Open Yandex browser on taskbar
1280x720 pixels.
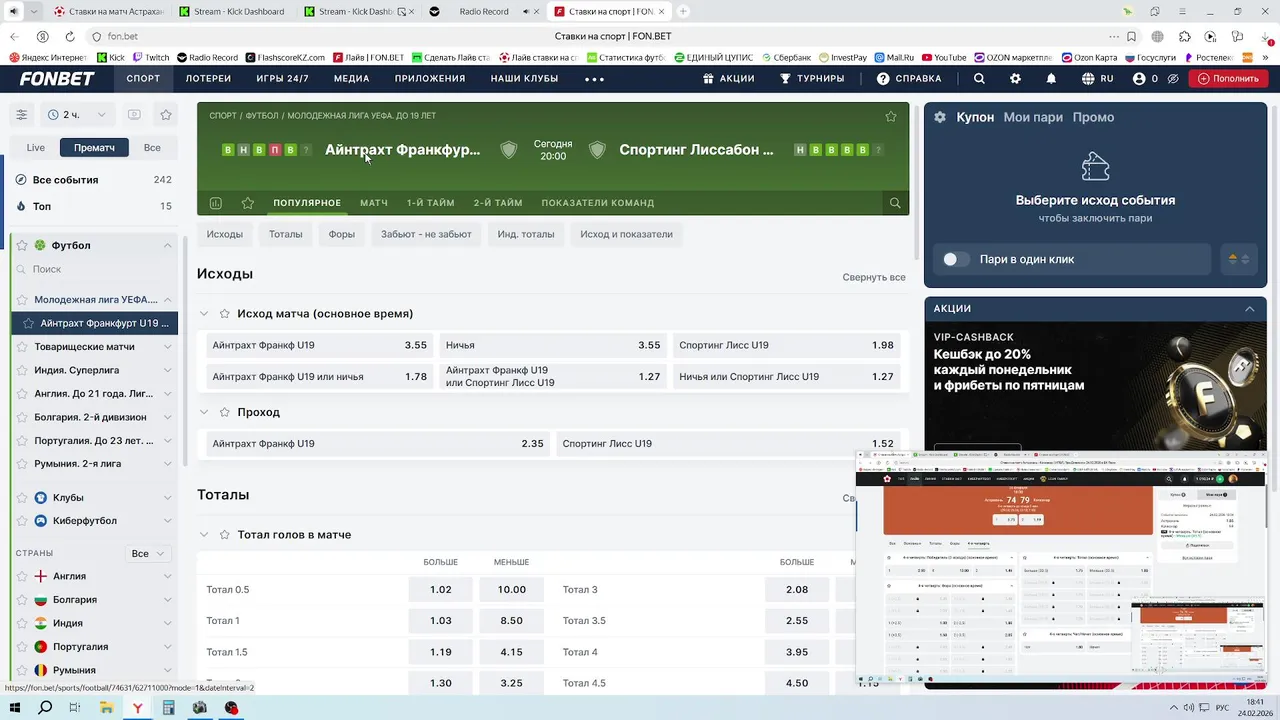point(137,708)
